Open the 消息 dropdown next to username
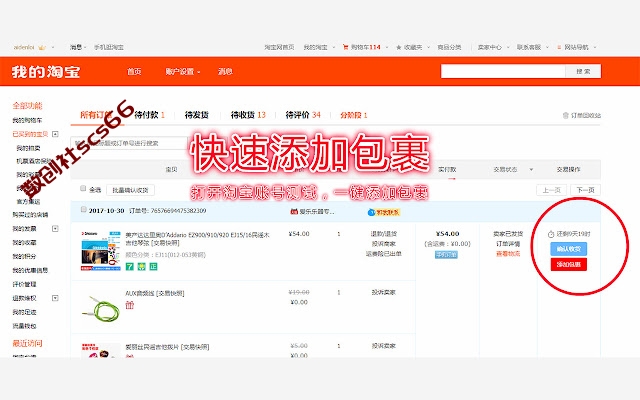The width and height of the screenshot is (640, 400). [78, 47]
